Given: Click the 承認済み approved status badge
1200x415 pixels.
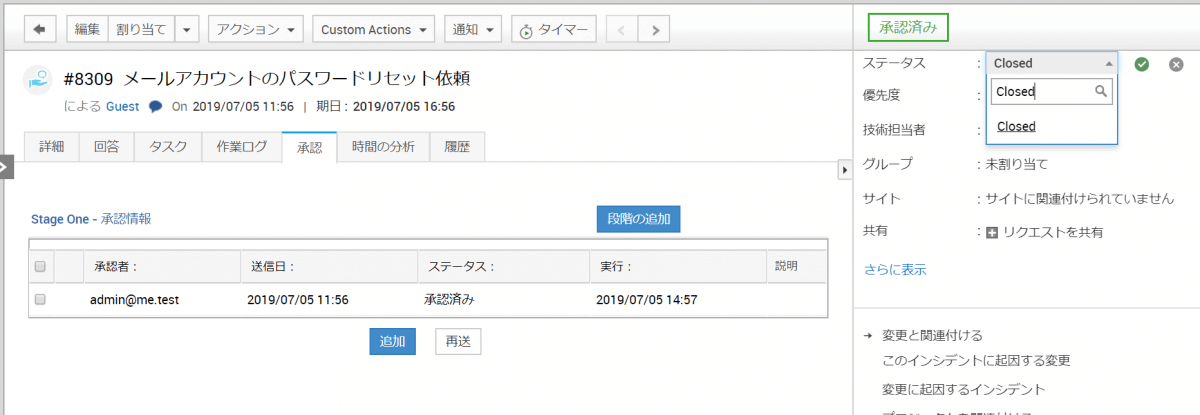Looking at the screenshot, I should click(908, 28).
